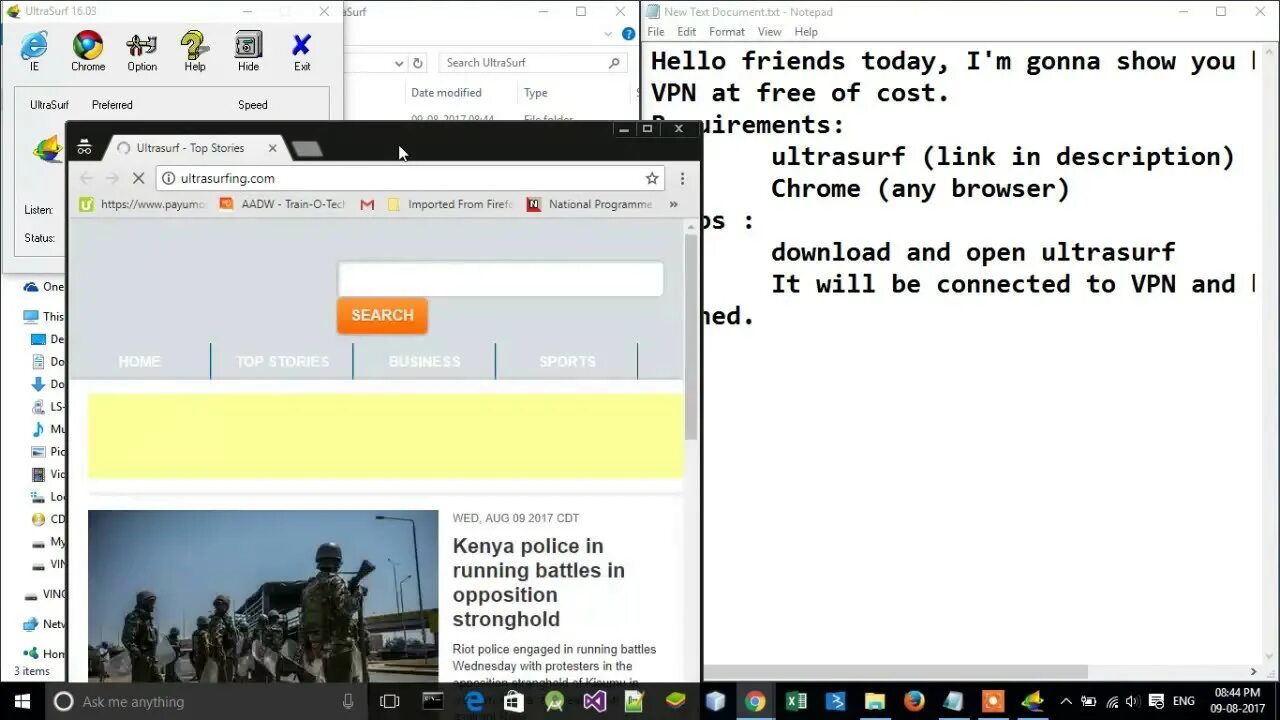Open Excel from the taskbar
The width and height of the screenshot is (1280, 720).
[796, 701]
